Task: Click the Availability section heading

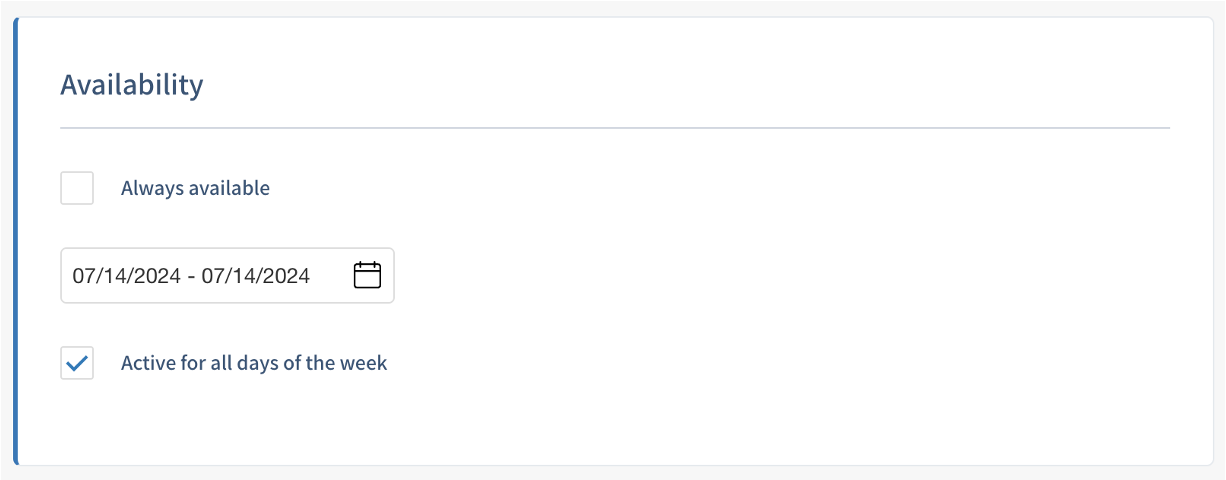Action: (132, 85)
